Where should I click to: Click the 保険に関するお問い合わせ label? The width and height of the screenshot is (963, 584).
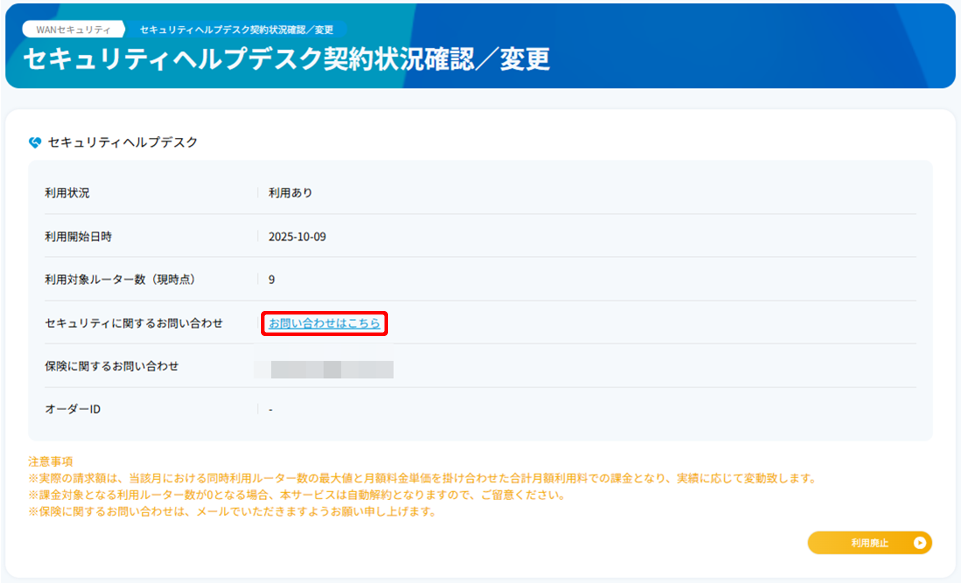tap(112, 366)
